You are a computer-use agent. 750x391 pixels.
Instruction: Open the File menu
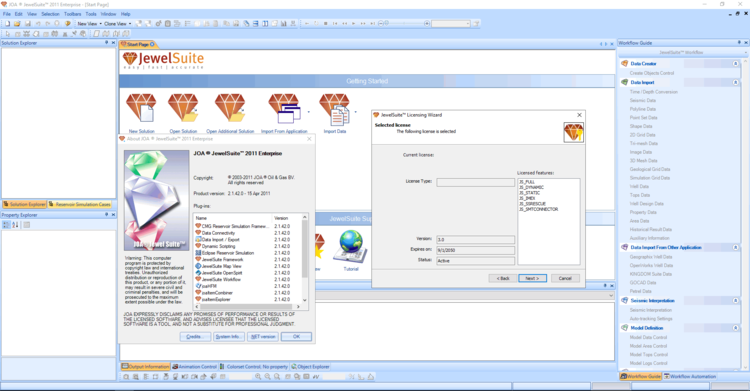coord(7,14)
